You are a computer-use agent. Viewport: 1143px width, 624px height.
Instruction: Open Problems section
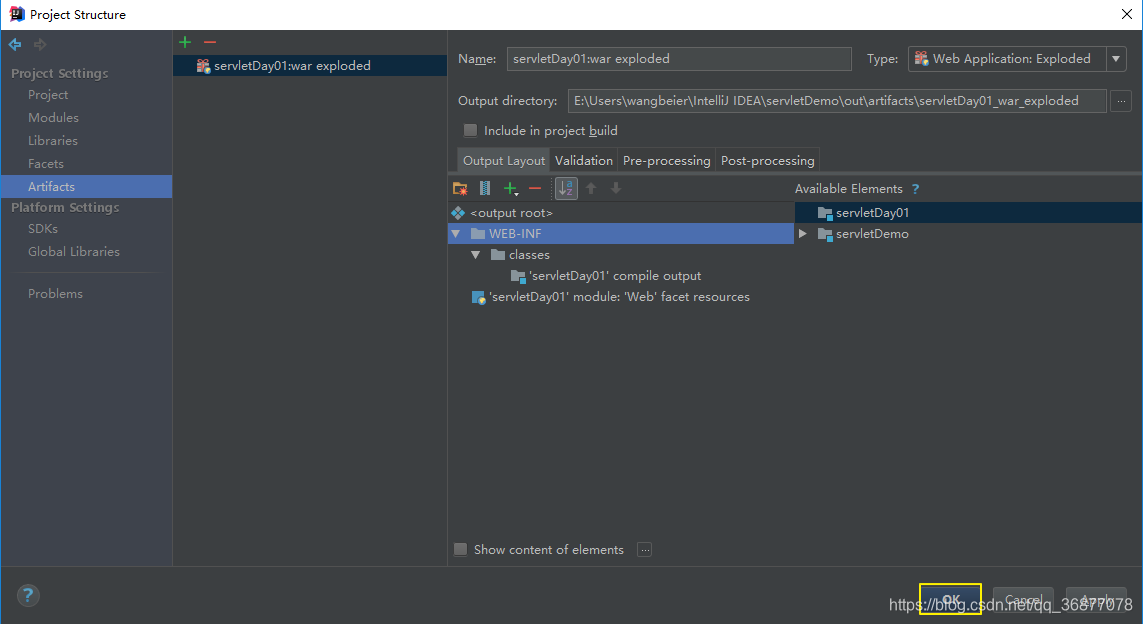pos(55,294)
